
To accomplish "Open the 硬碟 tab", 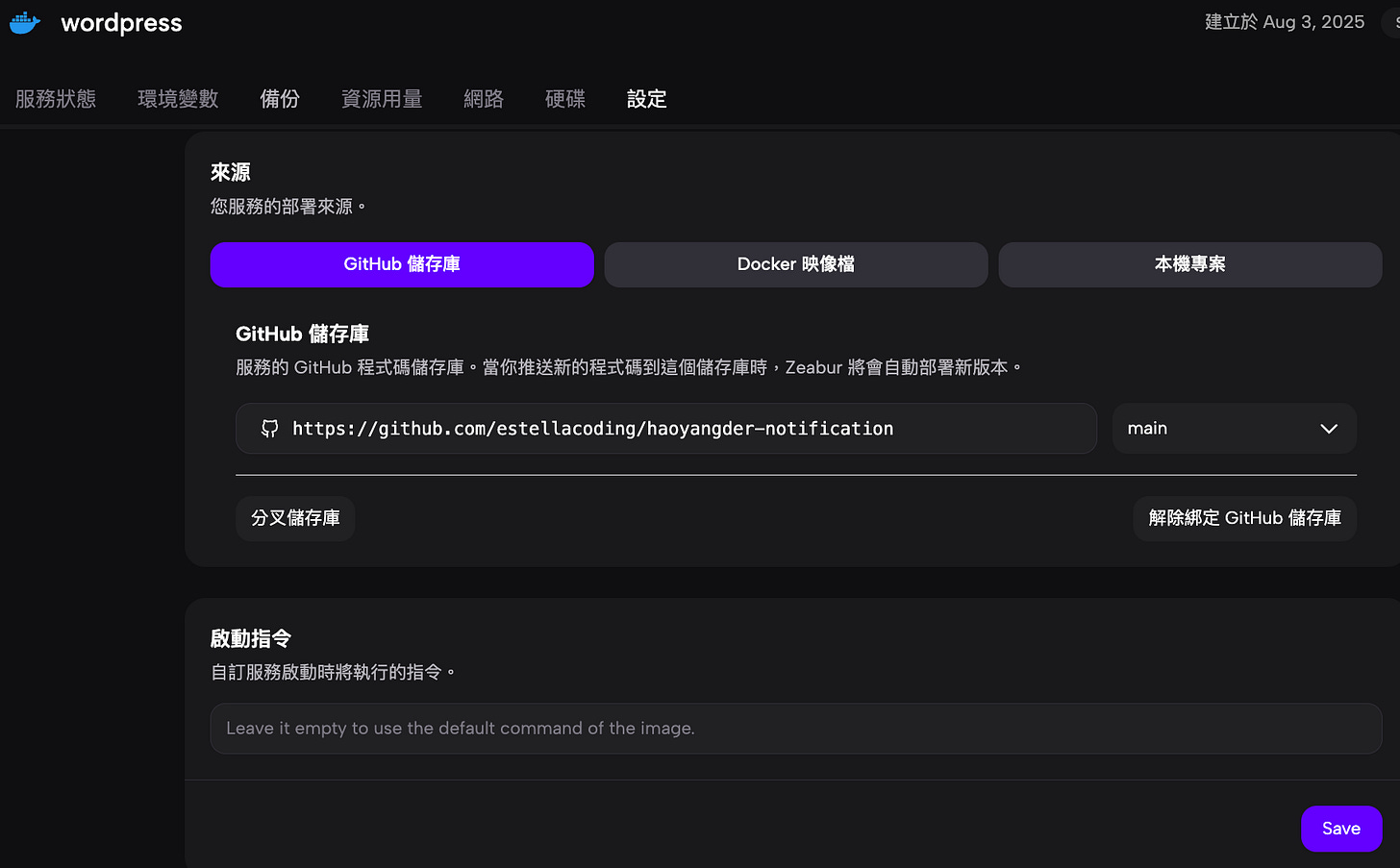I will [565, 99].
